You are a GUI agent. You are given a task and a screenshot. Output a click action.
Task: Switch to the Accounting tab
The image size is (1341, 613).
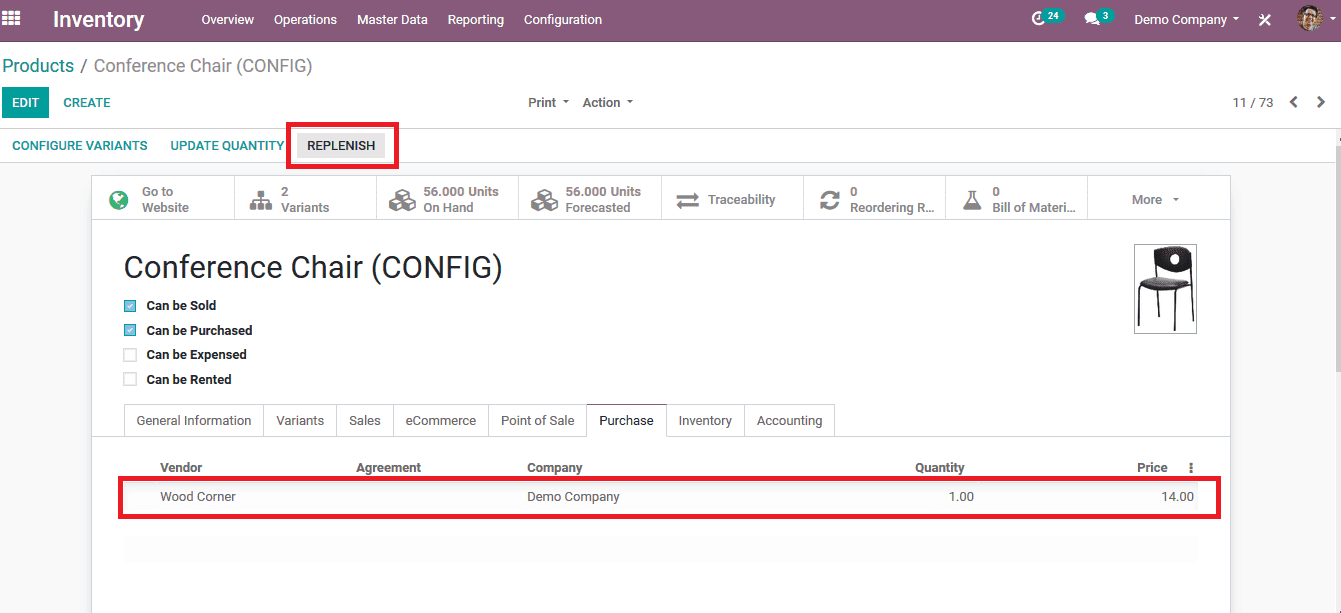tap(790, 421)
